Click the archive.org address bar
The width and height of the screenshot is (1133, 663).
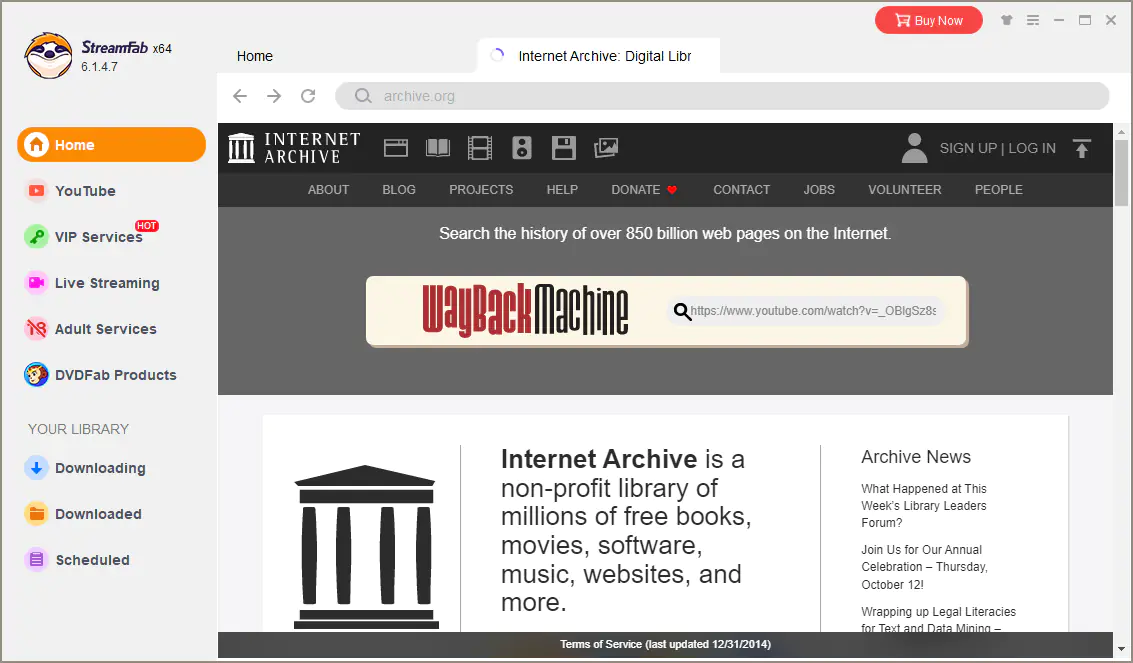click(x=720, y=96)
